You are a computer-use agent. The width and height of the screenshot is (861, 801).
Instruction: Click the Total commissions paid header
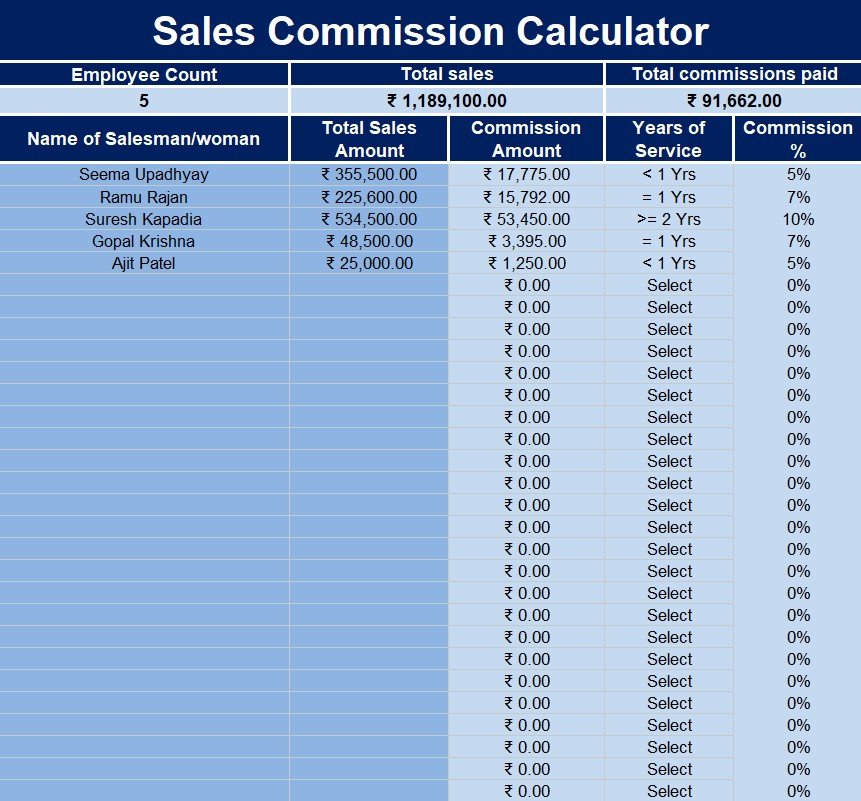(x=734, y=74)
